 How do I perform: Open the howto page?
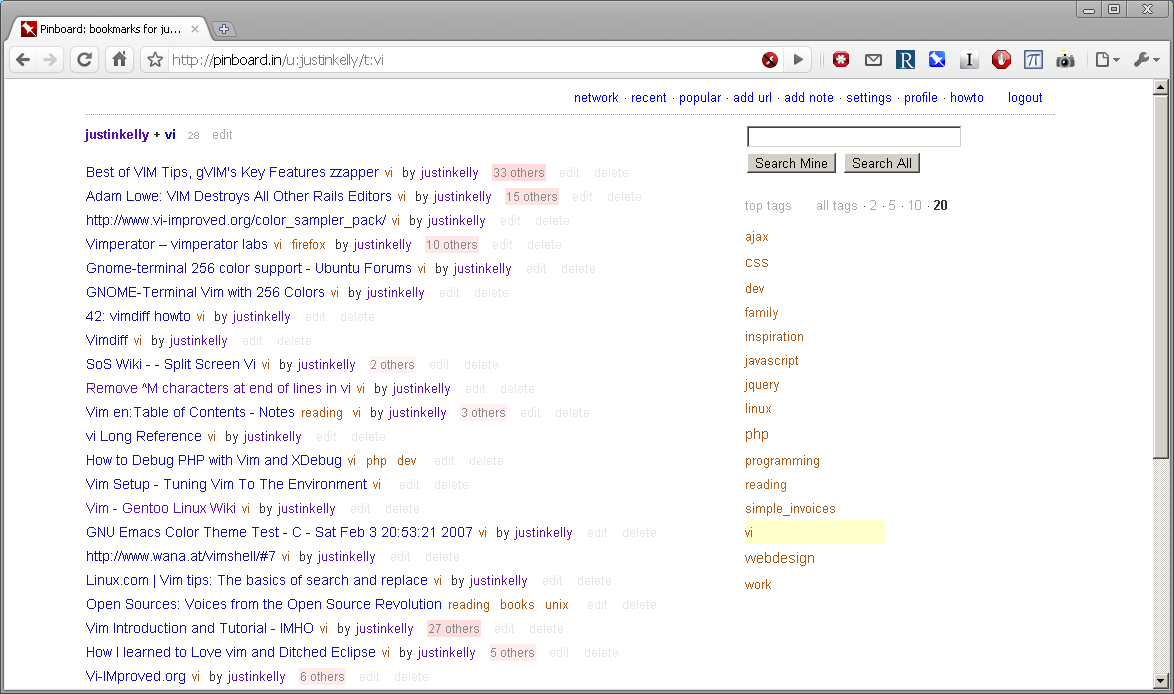pyautogui.click(x=967, y=97)
